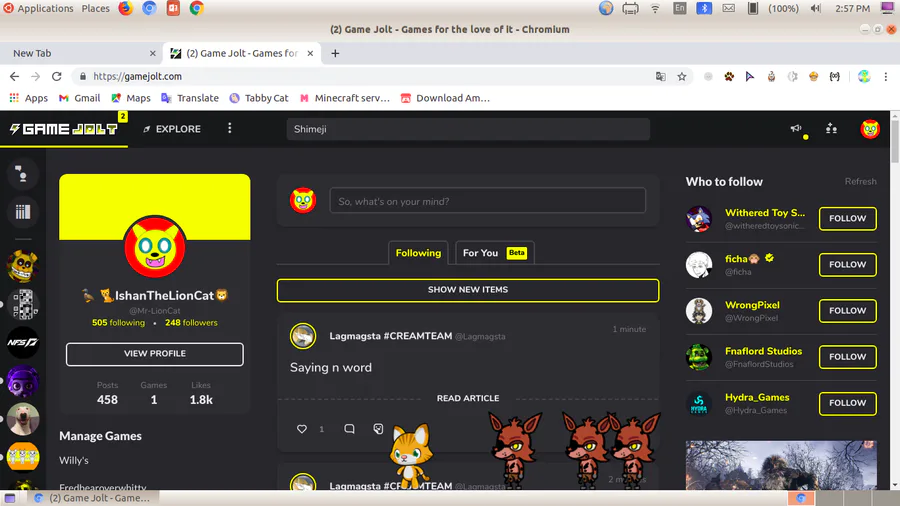Viewport: 900px width, 506px height.
Task: Switch to the For You tab
Action: (495, 253)
